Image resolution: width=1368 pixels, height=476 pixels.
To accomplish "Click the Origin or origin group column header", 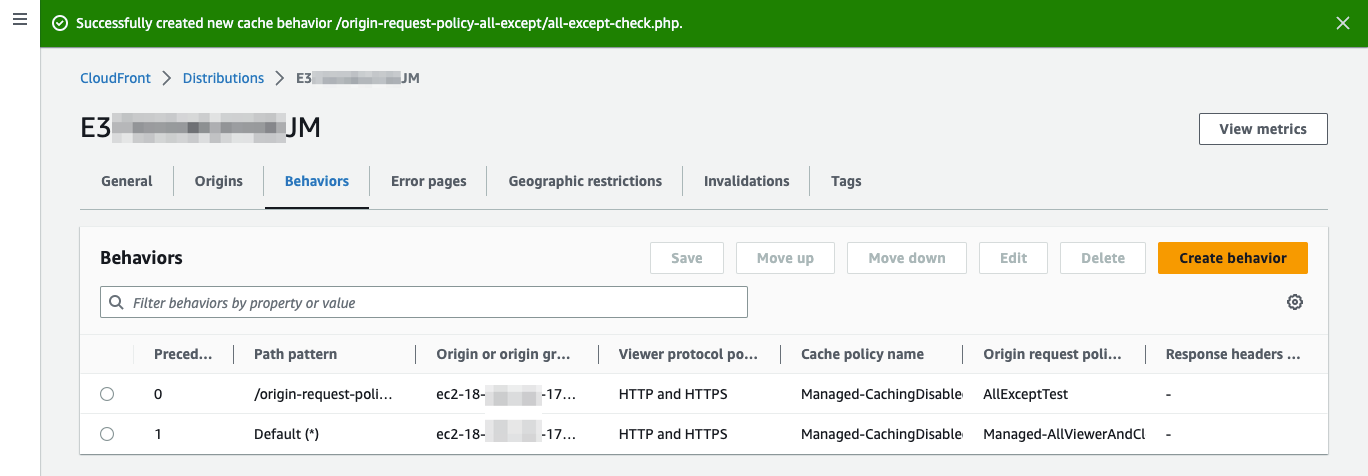I will click(x=503, y=354).
